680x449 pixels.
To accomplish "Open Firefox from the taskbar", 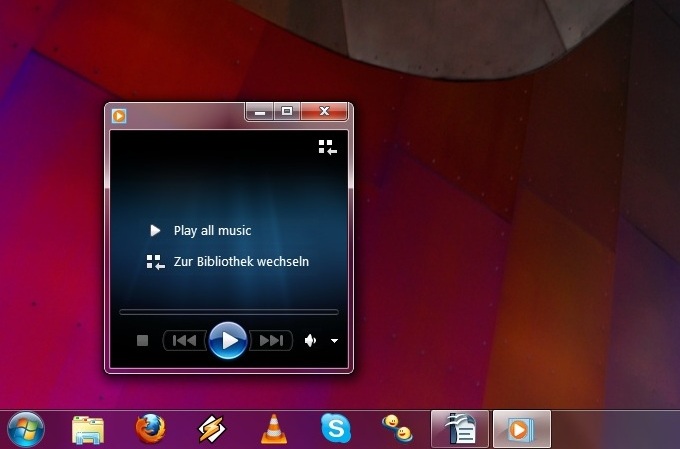I will point(150,429).
